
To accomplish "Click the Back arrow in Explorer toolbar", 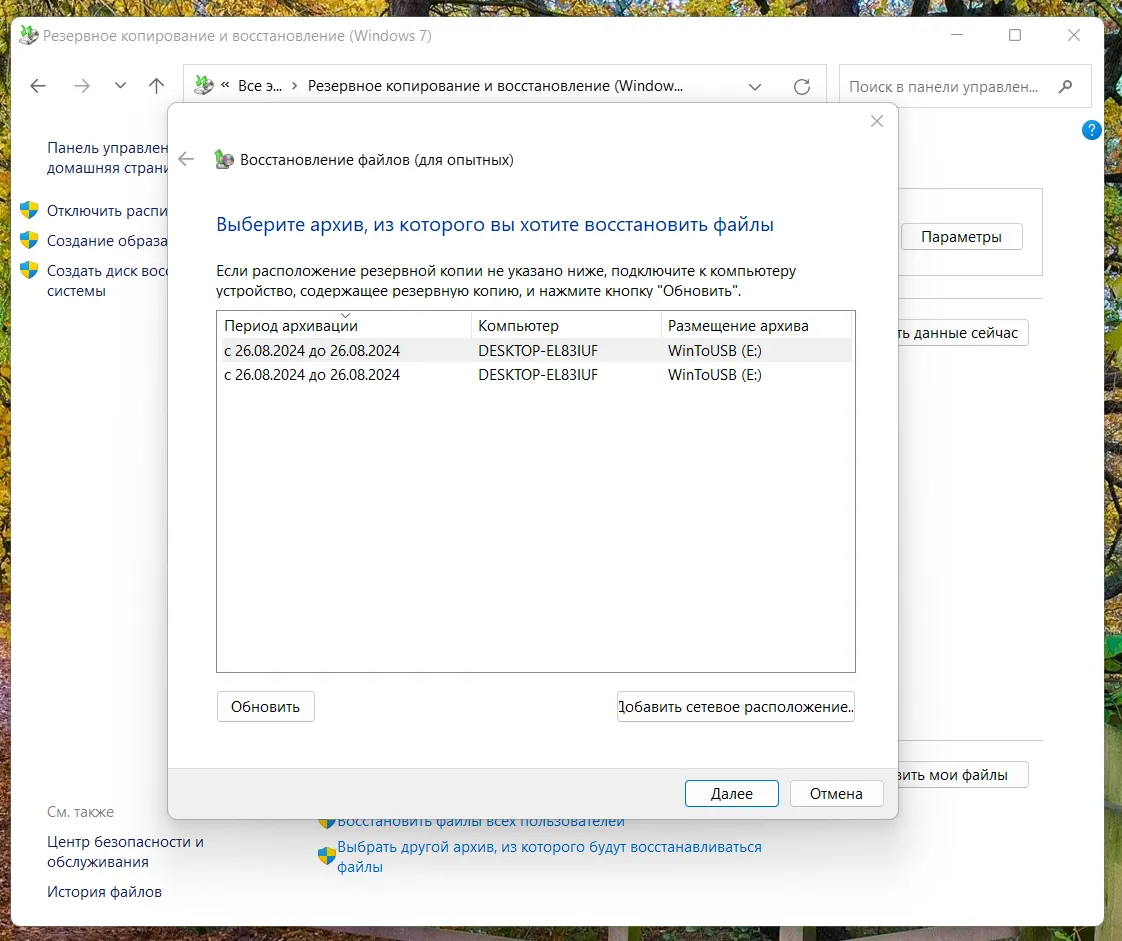I will pyautogui.click(x=38, y=86).
